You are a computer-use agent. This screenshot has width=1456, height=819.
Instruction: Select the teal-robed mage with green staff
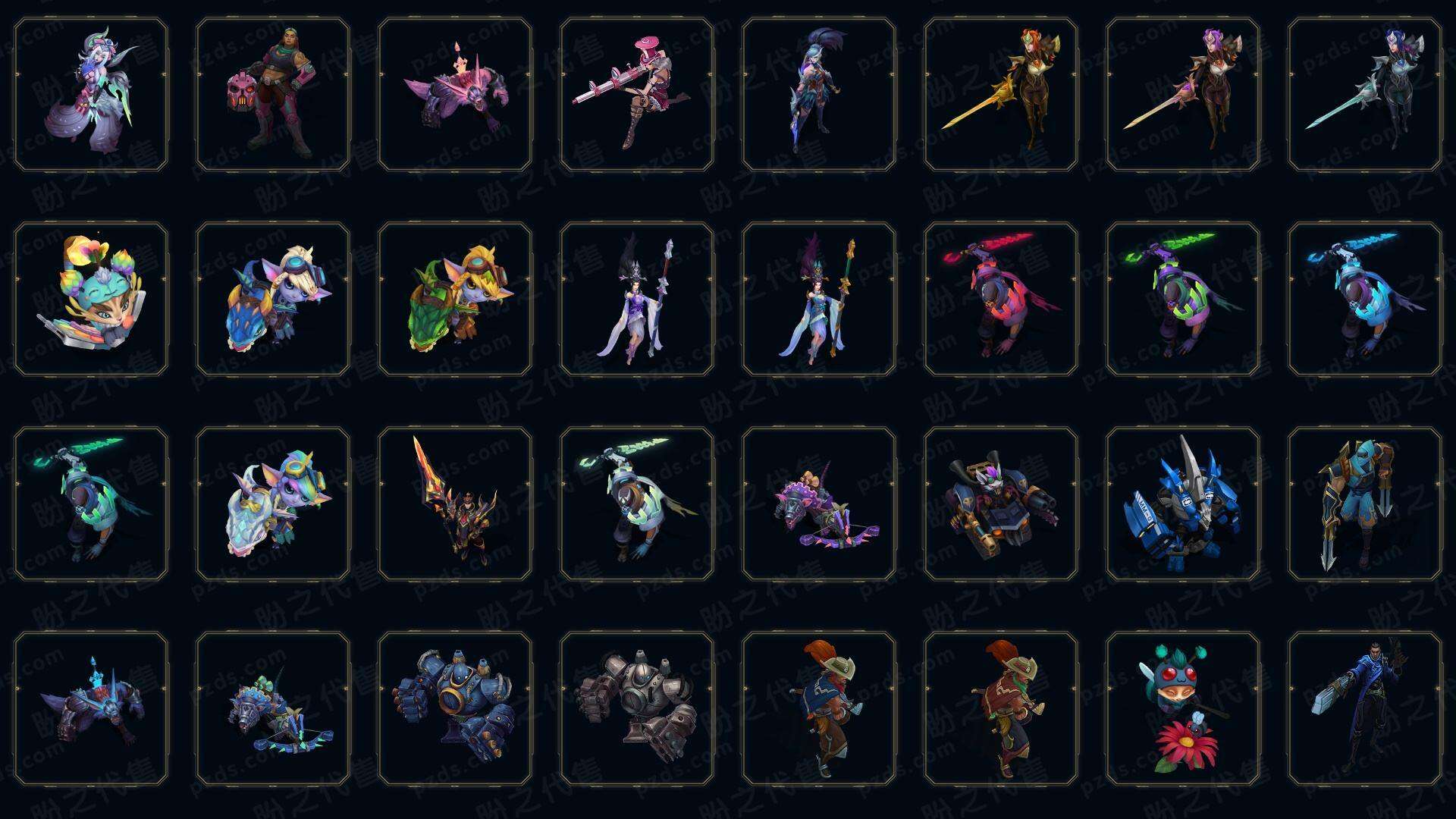pos(819,299)
